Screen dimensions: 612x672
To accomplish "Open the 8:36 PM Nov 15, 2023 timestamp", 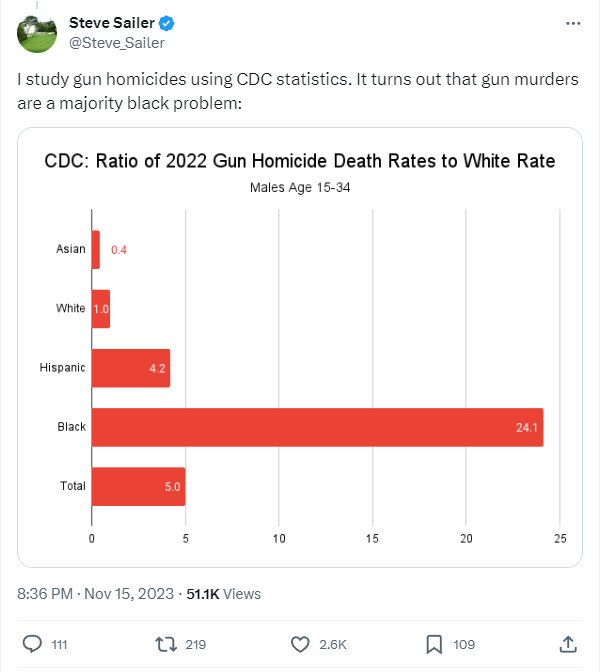I will [95, 594].
